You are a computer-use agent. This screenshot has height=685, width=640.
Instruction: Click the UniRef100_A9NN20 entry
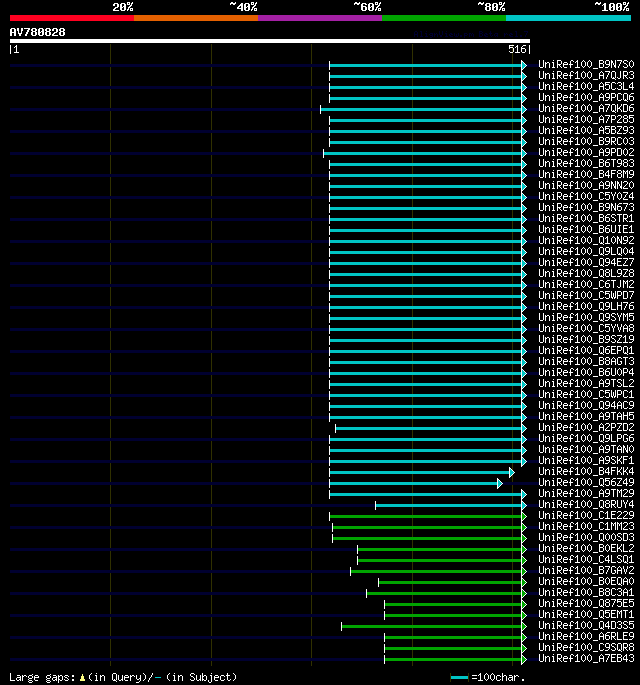[x=586, y=186]
